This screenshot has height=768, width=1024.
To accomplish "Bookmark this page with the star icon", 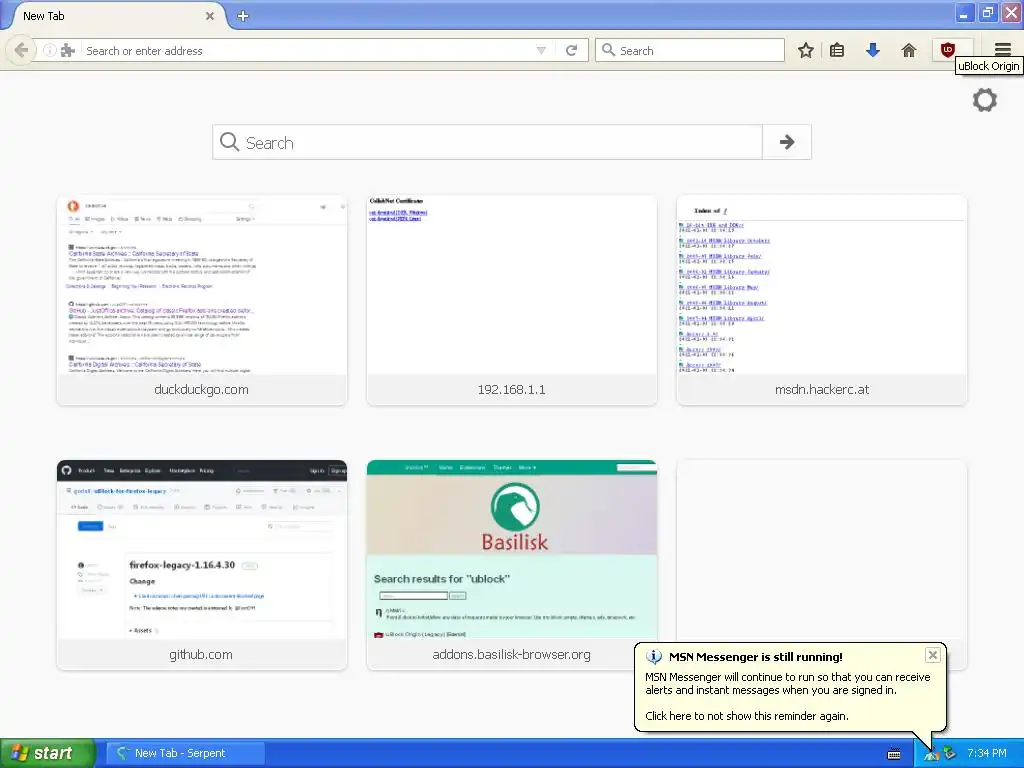I will [x=806, y=50].
